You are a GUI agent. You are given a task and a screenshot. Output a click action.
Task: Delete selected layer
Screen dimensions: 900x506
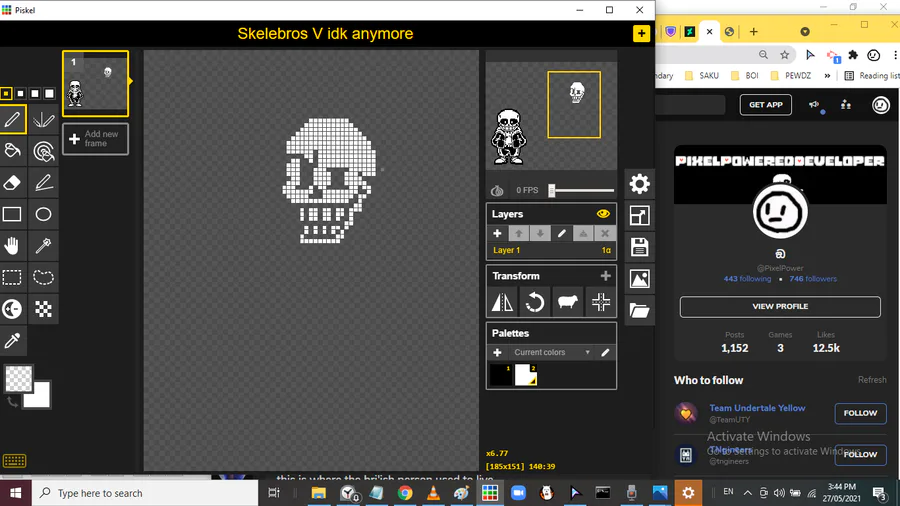click(x=604, y=233)
